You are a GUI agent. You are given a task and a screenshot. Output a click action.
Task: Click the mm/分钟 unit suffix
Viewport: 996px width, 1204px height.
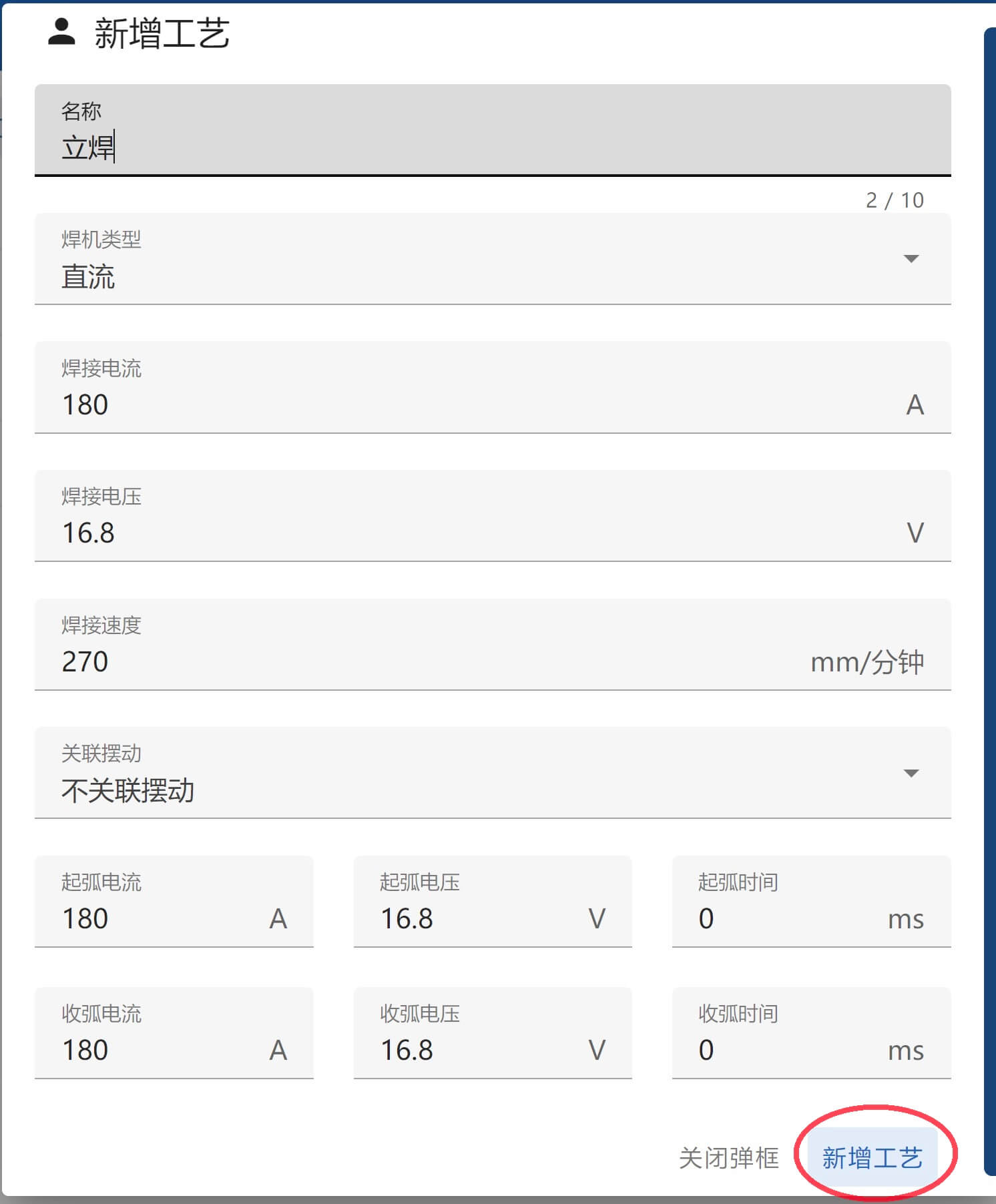pos(866,662)
